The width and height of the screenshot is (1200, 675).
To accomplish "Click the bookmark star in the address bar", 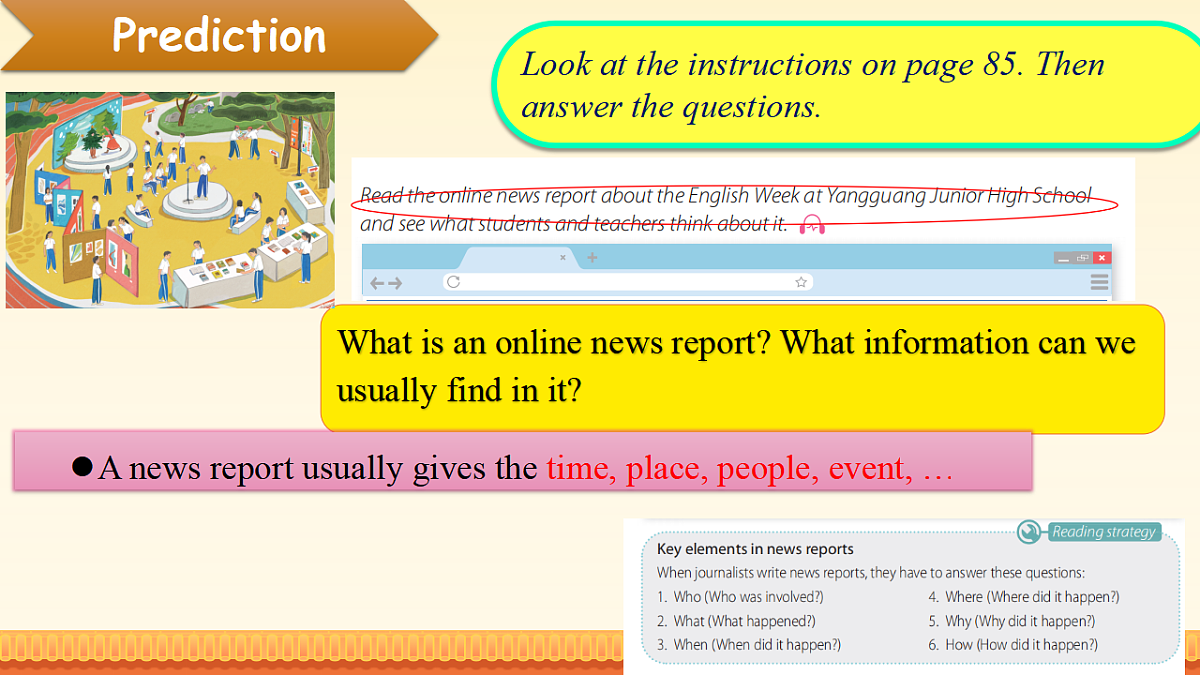I will [x=801, y=282].
